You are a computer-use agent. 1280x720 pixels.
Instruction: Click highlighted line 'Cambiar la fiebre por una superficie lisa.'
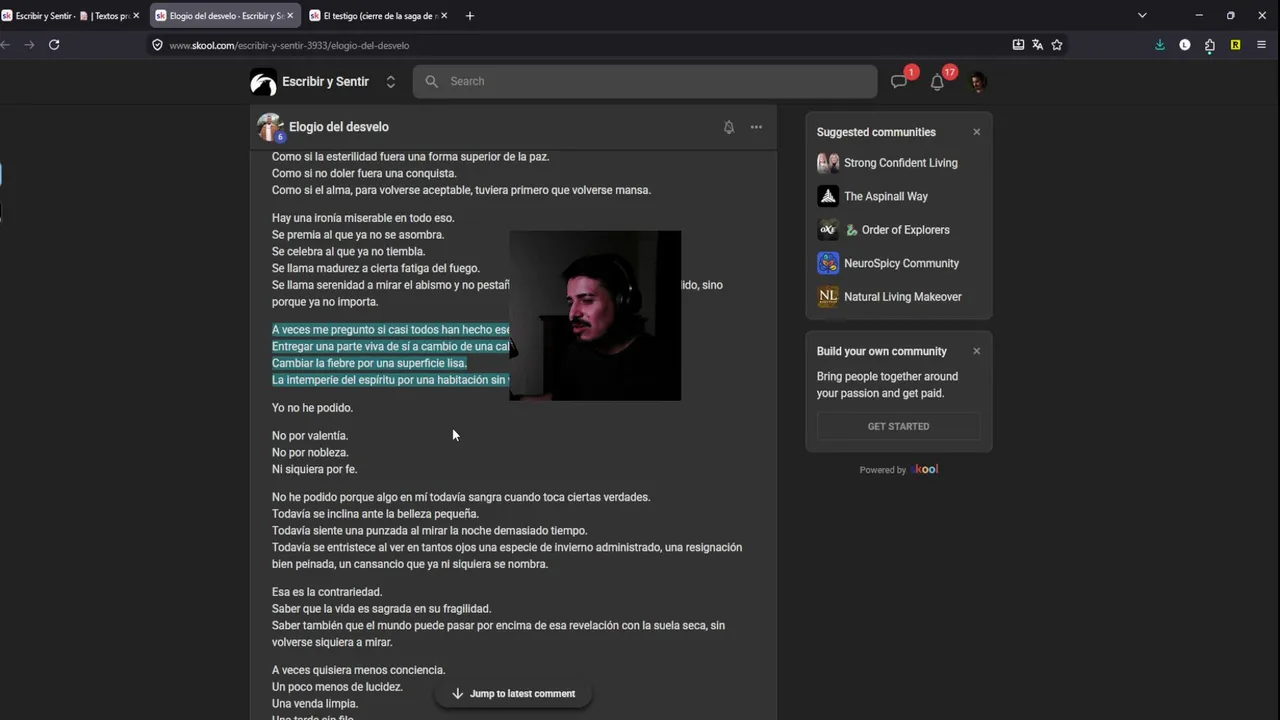(369, 363)
